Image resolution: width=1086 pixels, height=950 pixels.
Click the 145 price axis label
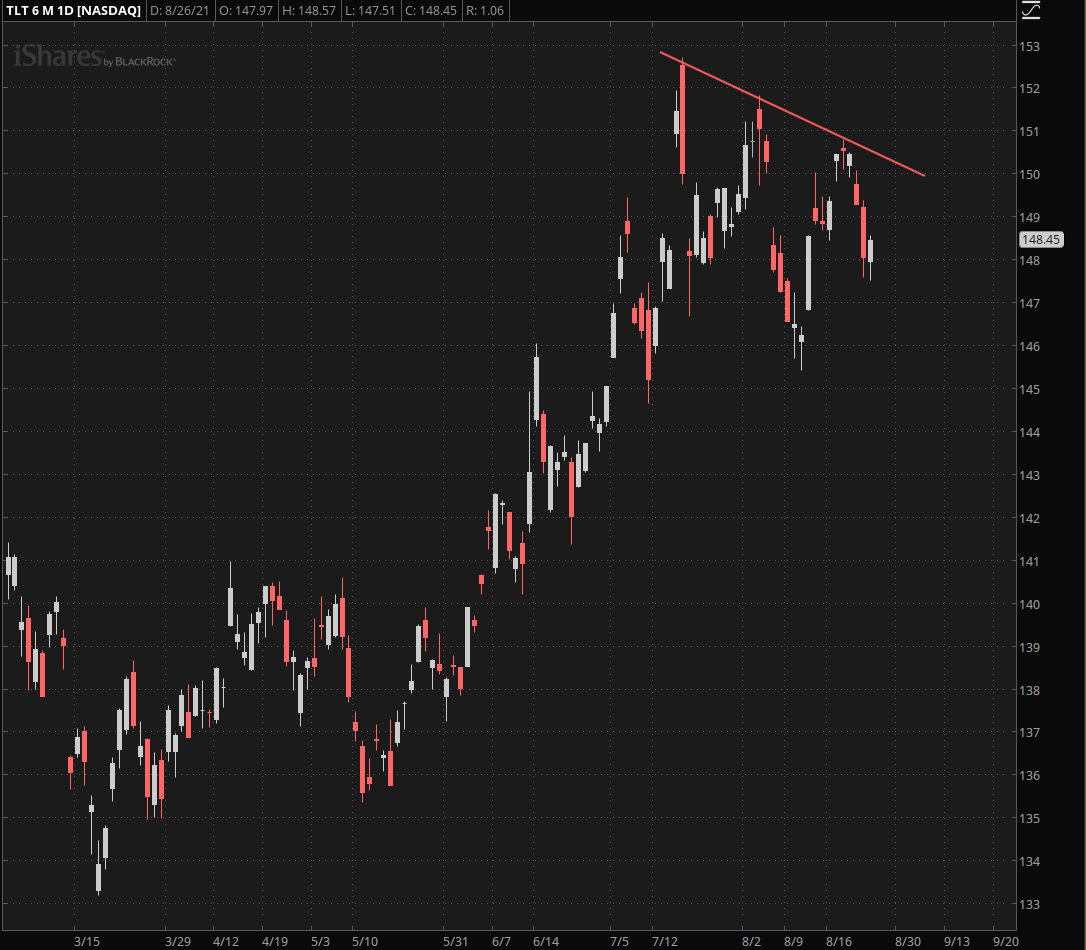[x=1030, y=389]
